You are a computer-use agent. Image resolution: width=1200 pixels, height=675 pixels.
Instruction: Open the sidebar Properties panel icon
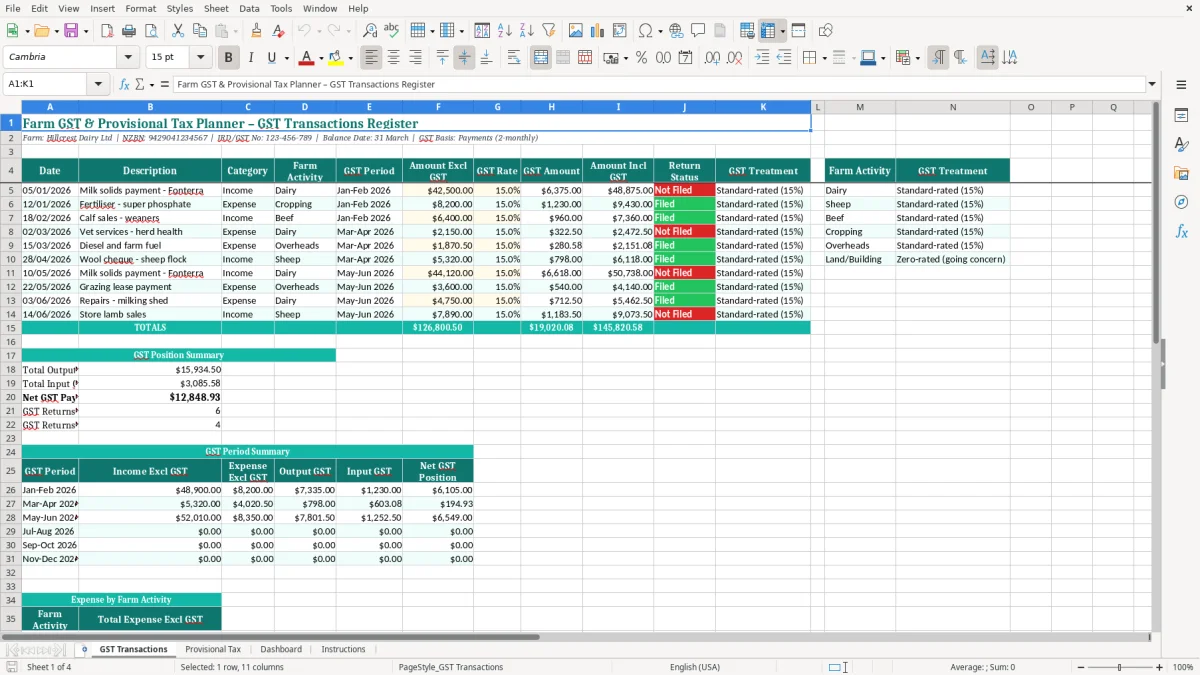[1181, 115]
